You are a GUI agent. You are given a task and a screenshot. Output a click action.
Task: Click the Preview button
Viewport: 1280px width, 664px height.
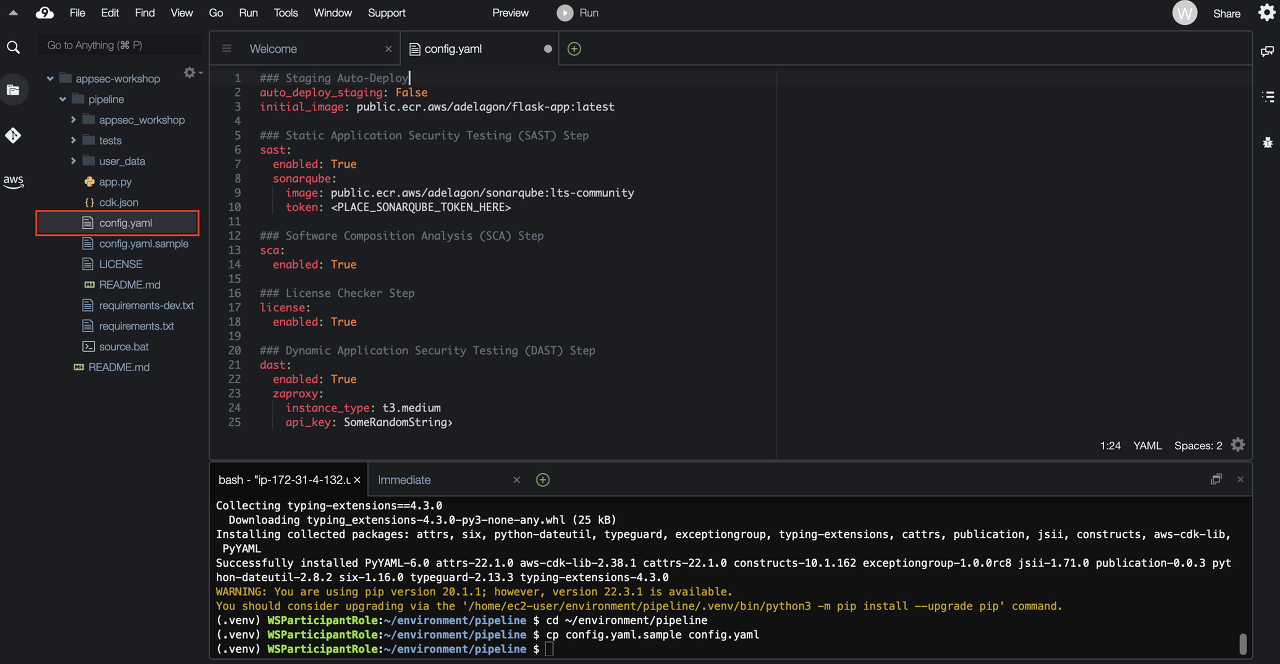click(x=510, y=13)
